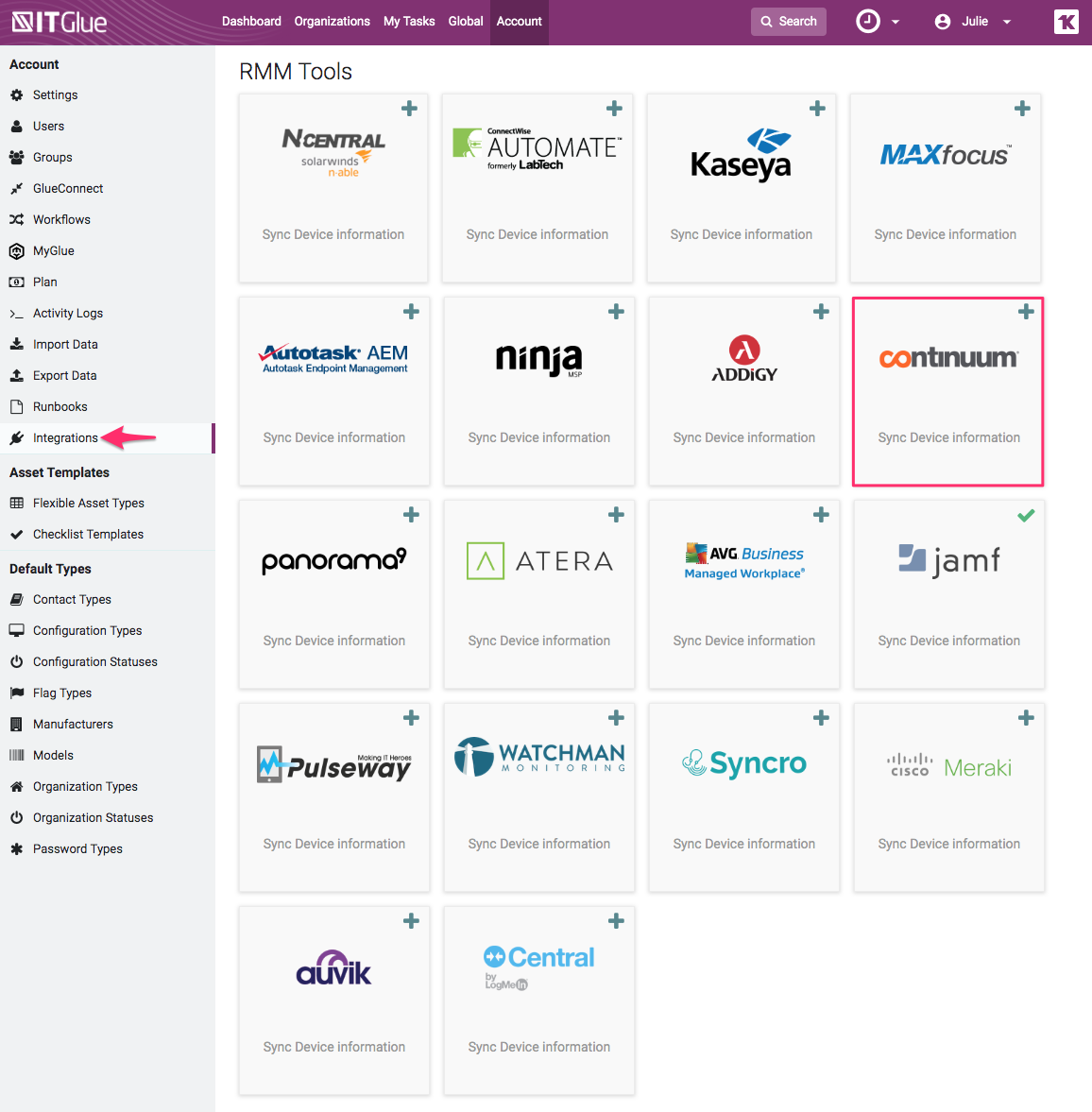Viewport: 1092px width, 1112px height.
Task: Open the Dashboard tab
Action: [x=251, y=22]
